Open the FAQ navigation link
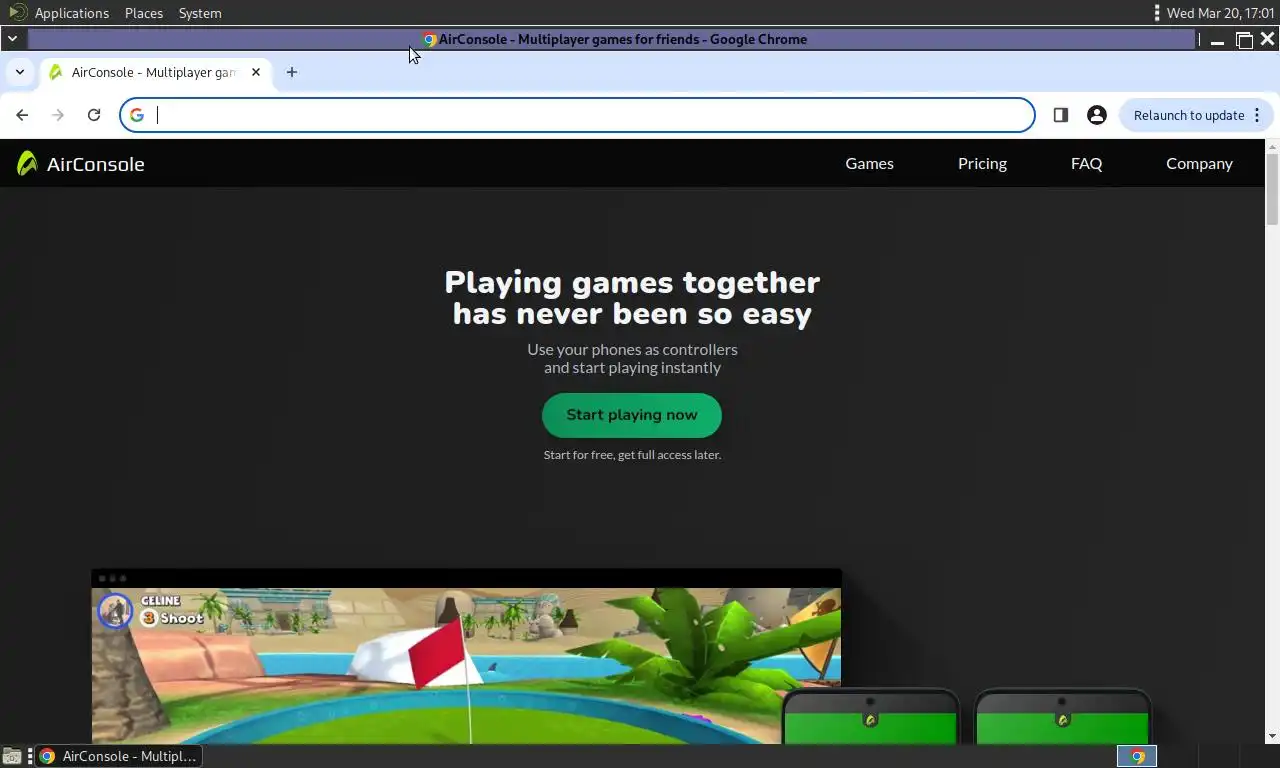The height and width of the screenshot is (768, 1280). point(1086,164)
